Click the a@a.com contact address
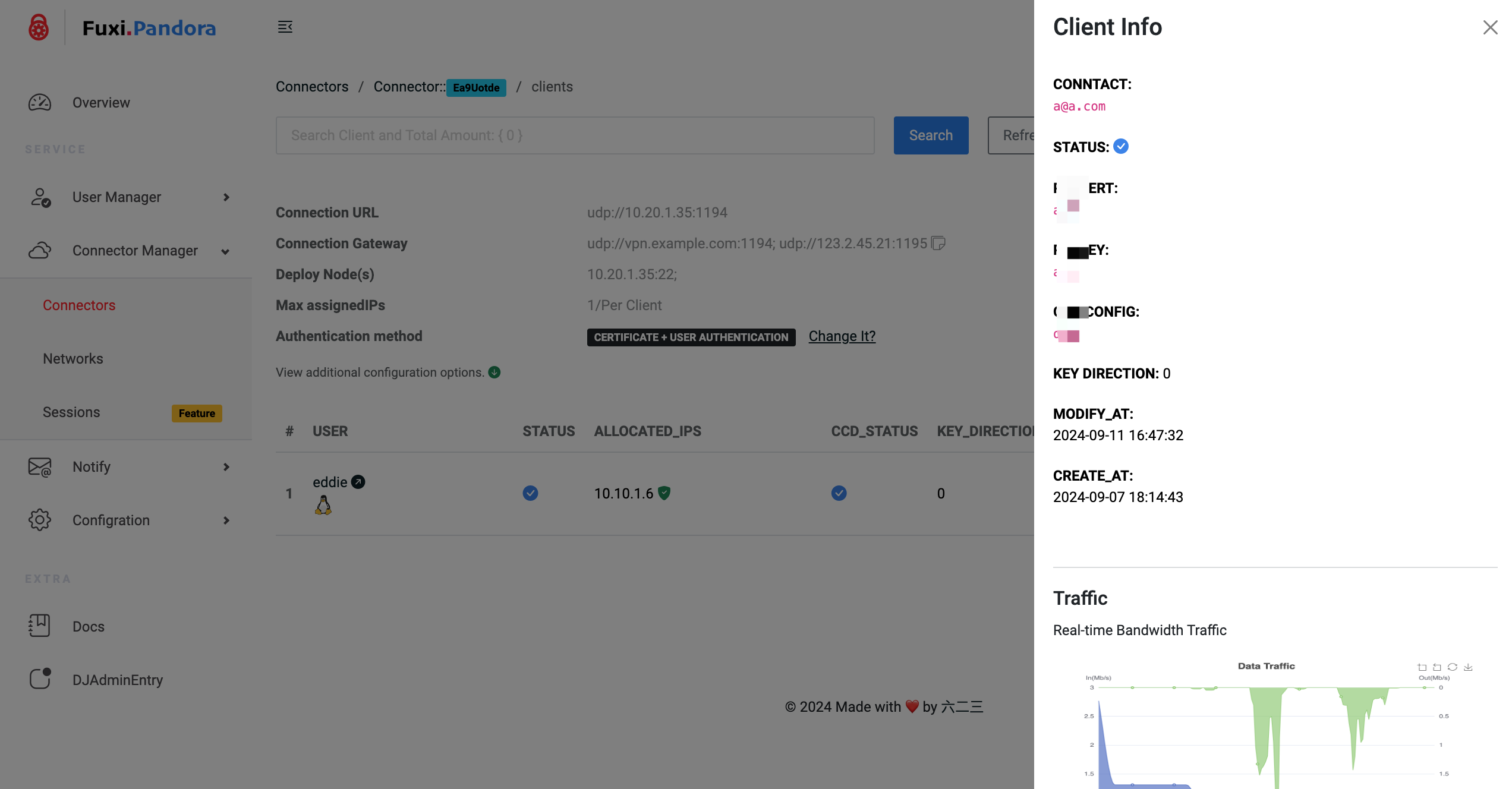This screenshot has width=1512, height=789. 1079,106
